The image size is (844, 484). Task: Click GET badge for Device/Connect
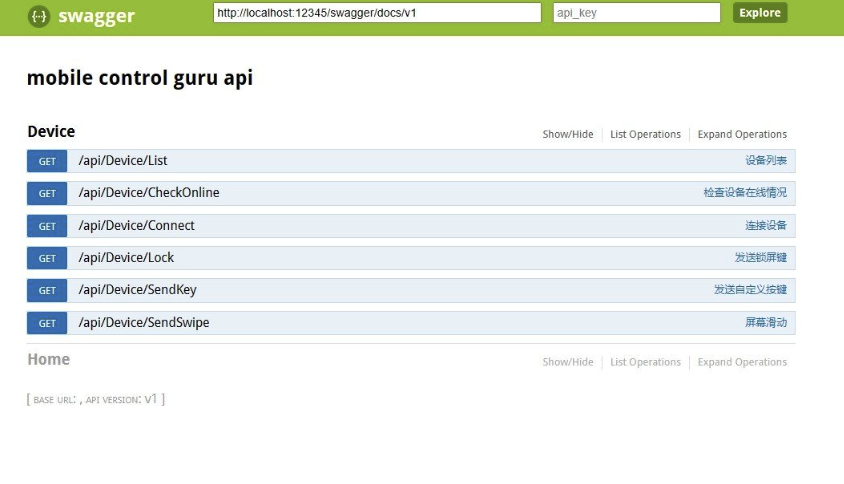click(x=47, y=226)
